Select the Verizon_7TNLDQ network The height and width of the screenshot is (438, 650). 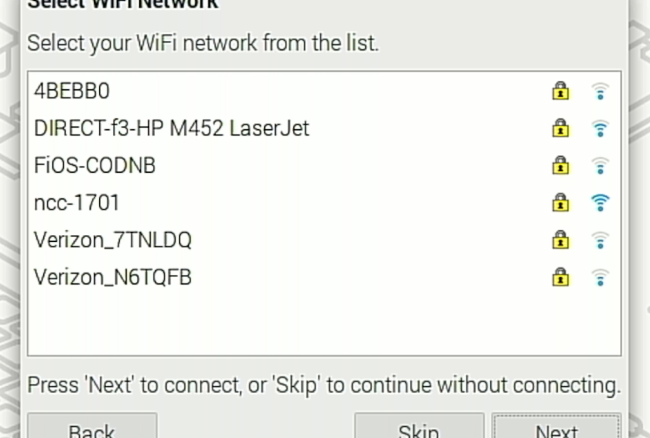click(x=324, y=240)
